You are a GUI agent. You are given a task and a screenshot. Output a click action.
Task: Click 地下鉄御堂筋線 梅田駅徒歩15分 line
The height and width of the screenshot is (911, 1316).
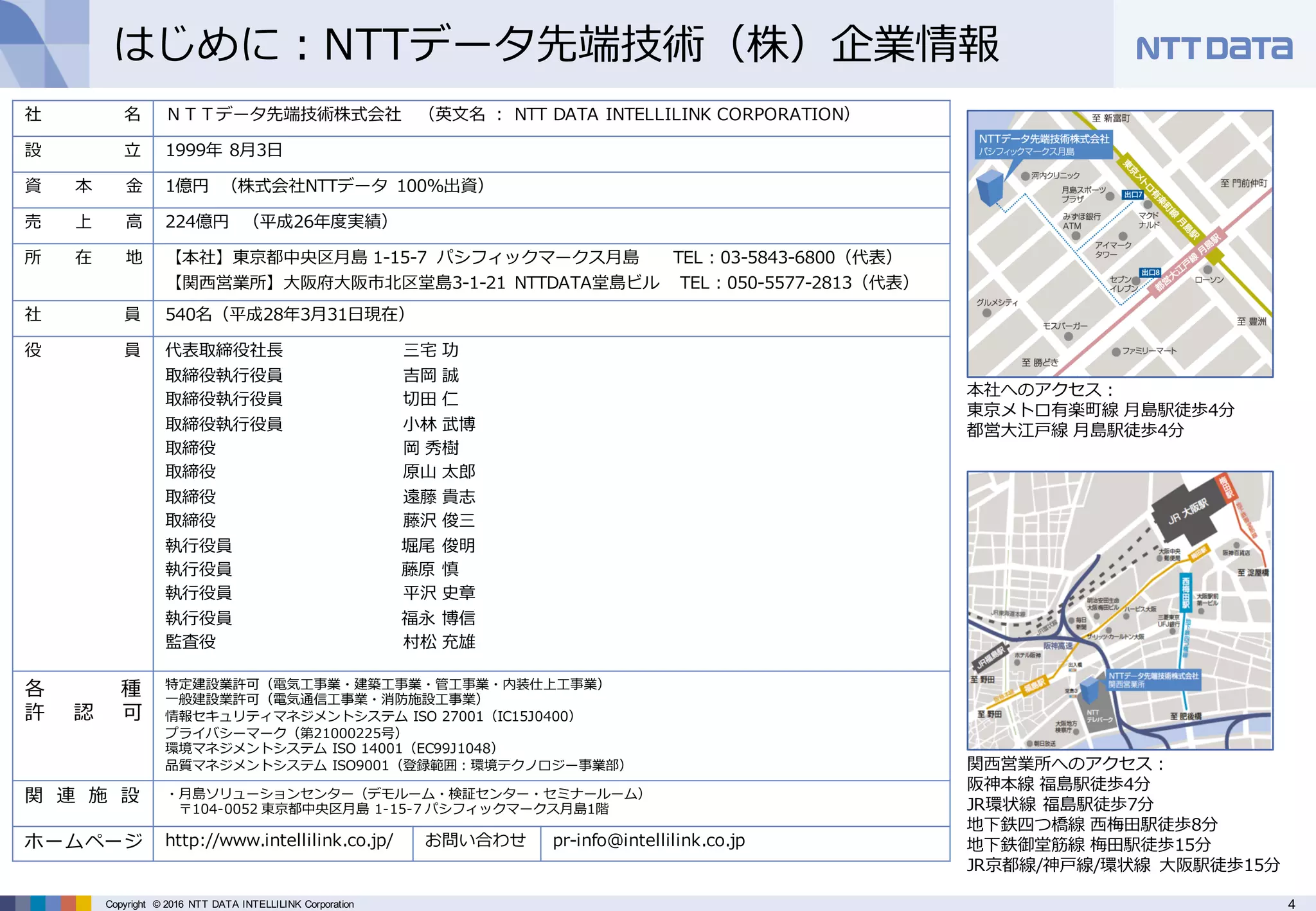tap(1089, 845)
